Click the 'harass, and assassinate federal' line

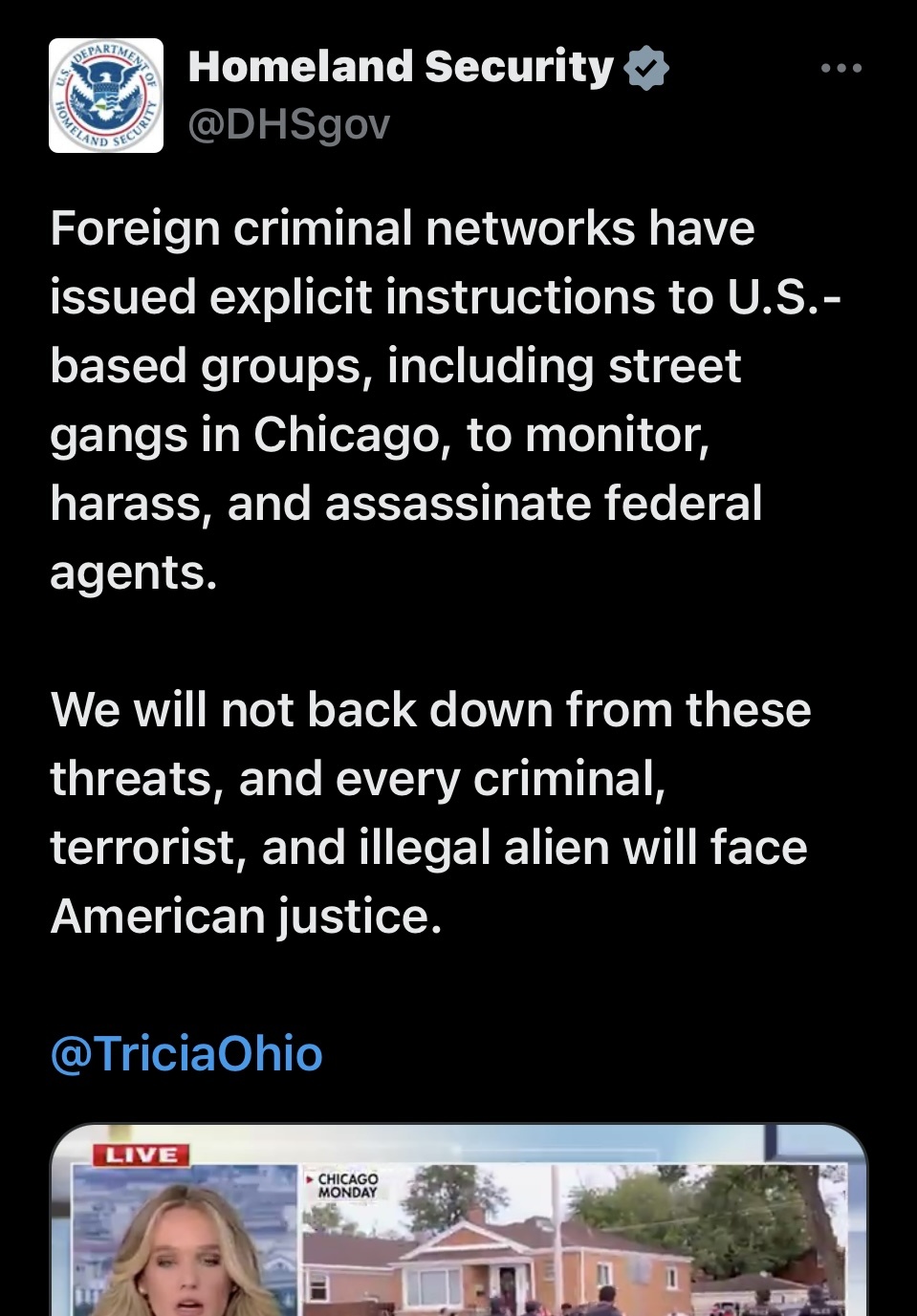pyautogui.click(x=406, y=504)
